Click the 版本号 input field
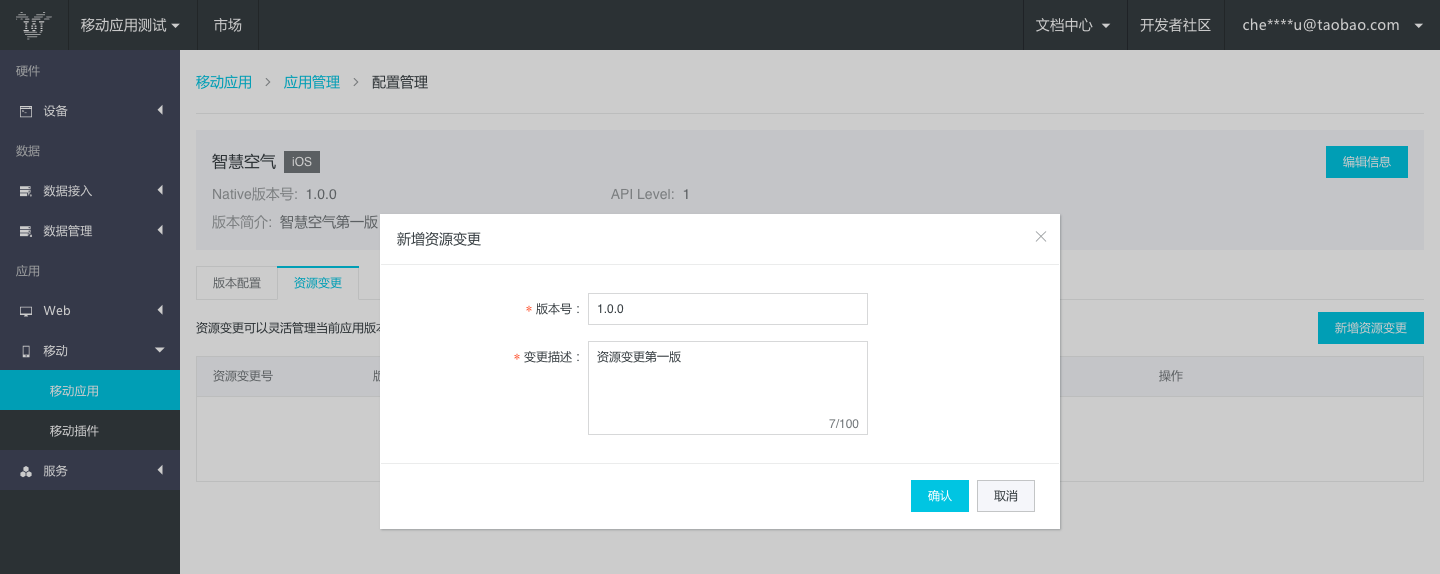 coord(728,309)
